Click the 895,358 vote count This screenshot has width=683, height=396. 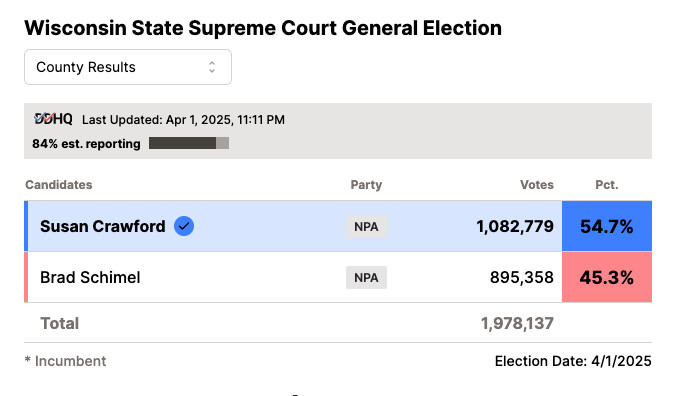(x=522, y=278)
